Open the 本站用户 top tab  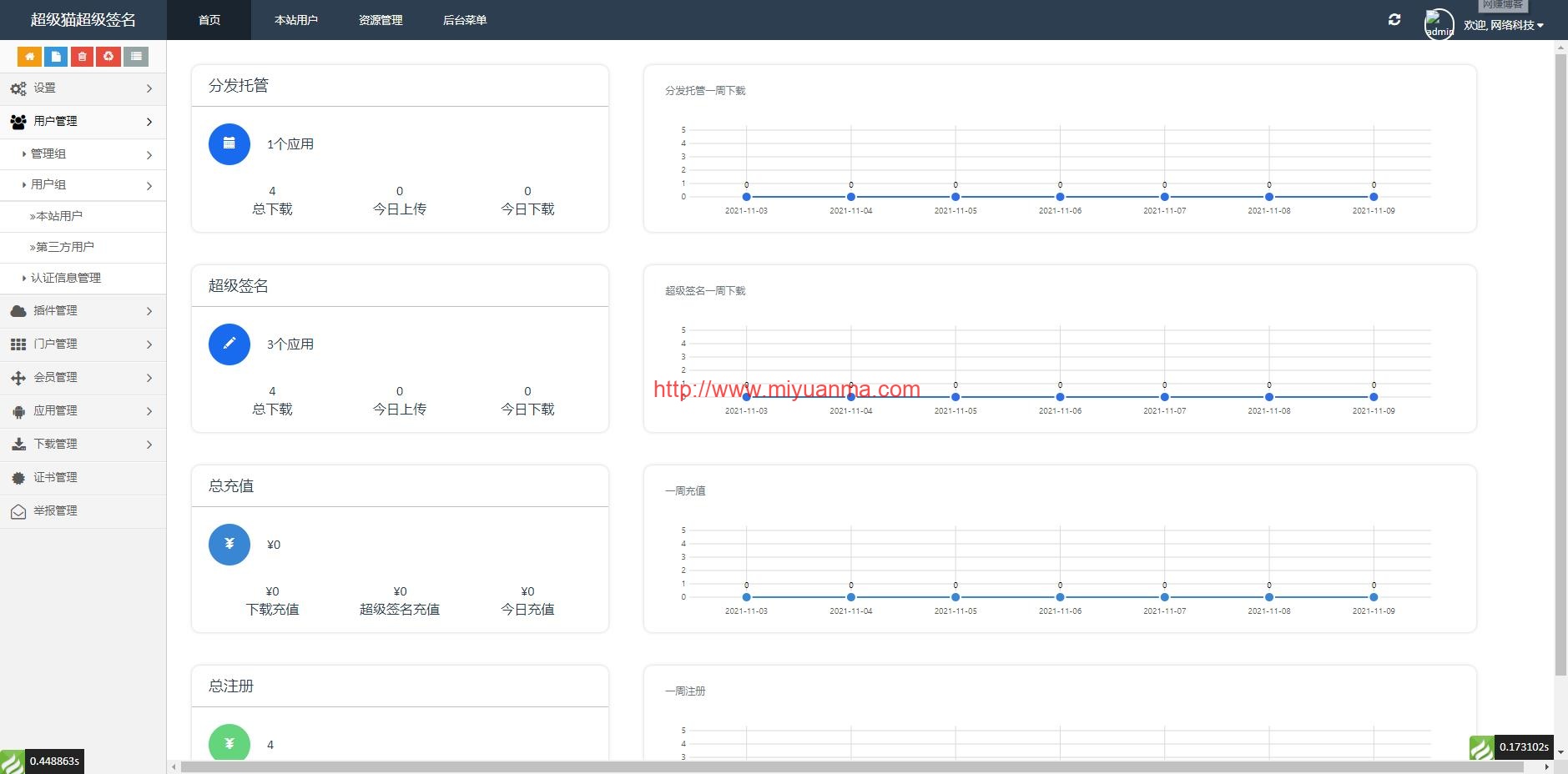296,20
